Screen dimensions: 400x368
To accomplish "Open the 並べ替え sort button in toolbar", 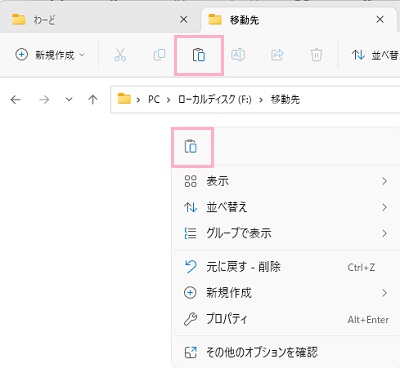I will (x=375, y=55).
